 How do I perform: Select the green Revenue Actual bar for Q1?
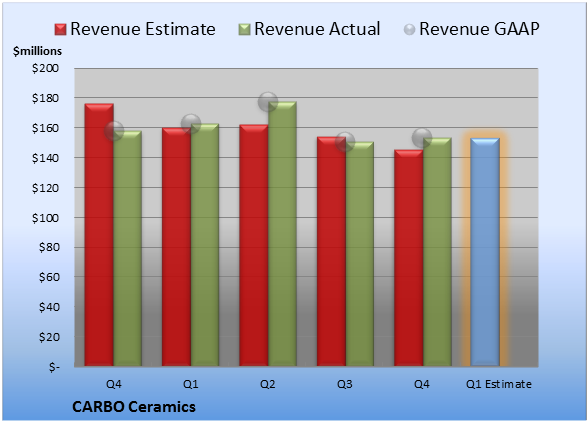tap(205, 245)
